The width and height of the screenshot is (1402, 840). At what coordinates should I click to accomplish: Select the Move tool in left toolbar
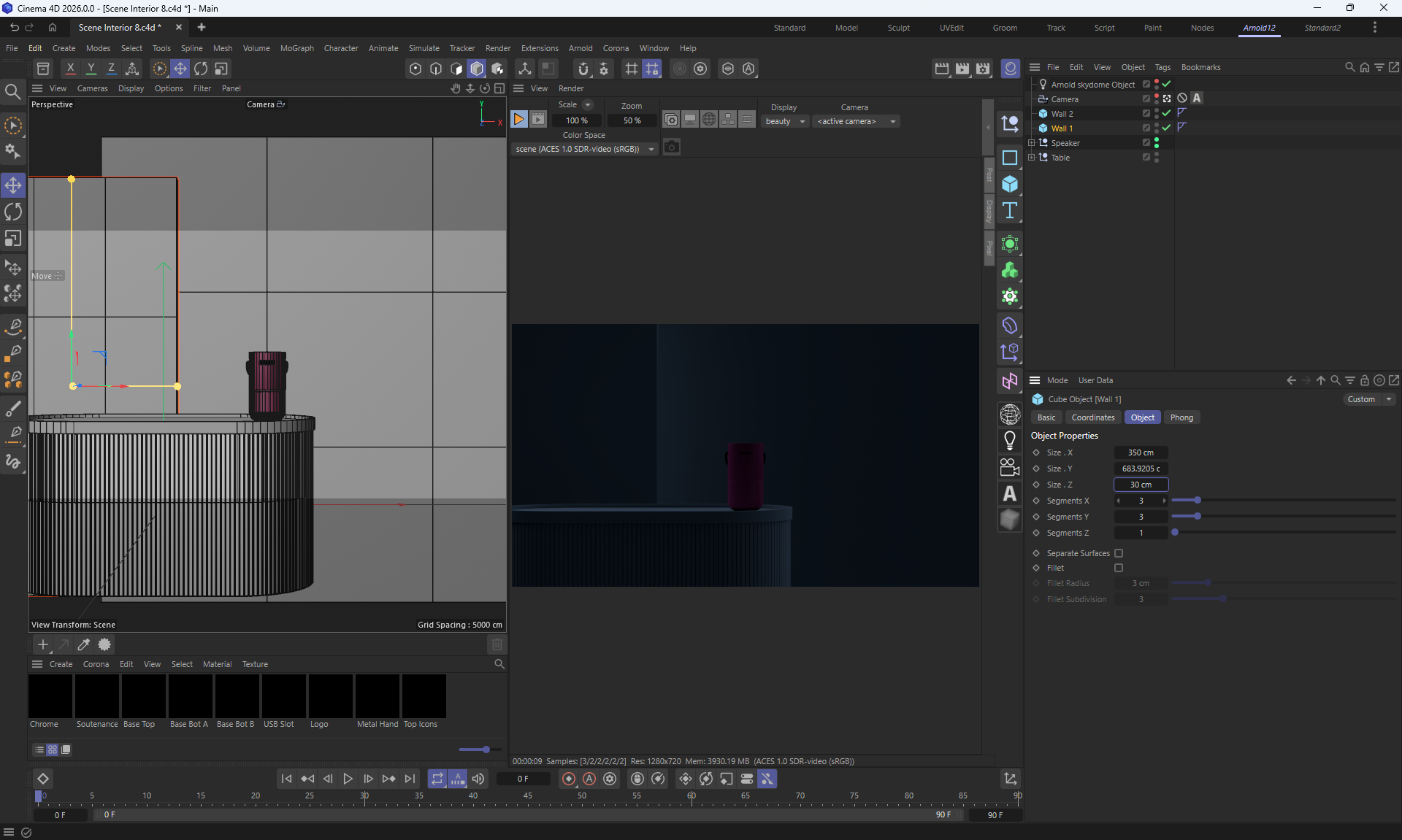pos(13,185)
